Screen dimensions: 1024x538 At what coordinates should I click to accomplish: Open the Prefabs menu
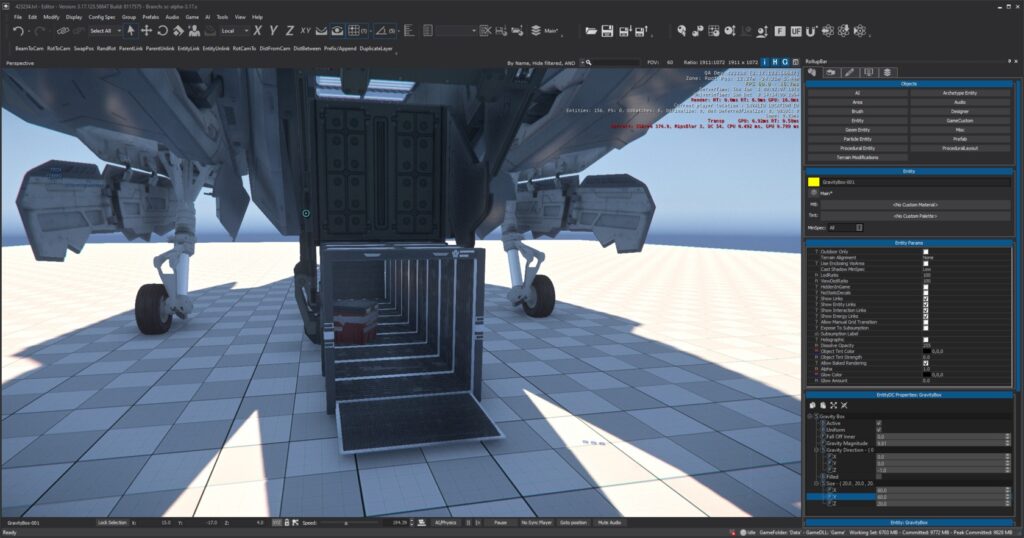[x=152, y=17]
